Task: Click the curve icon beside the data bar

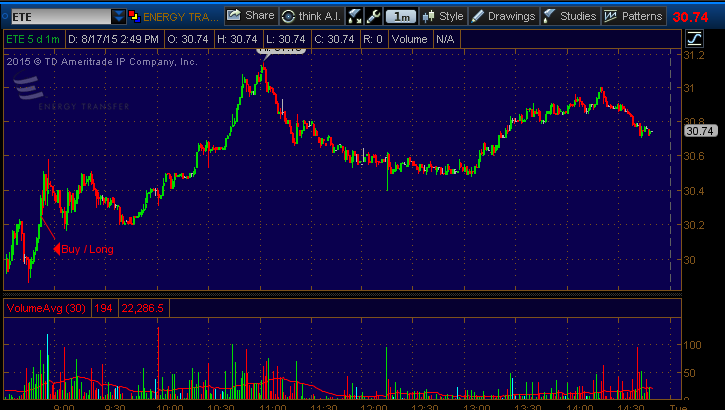Action: [x=694, y=38]
